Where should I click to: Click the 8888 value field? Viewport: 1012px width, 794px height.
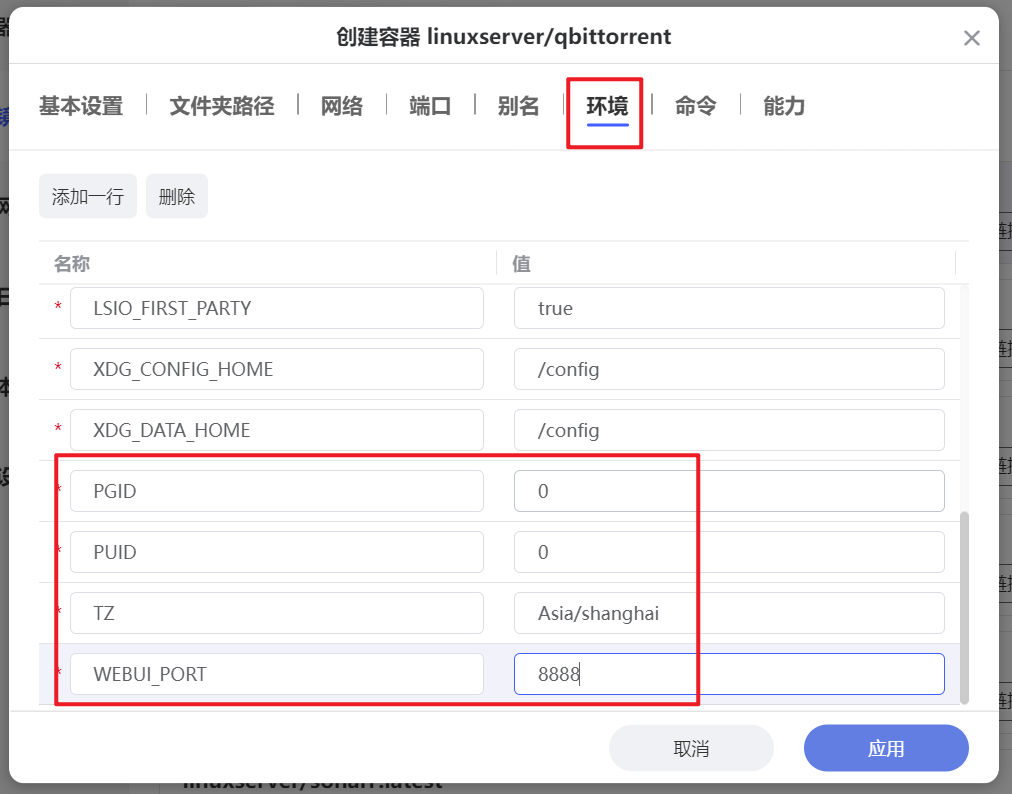pyautogui.click(x=729, y=674)
